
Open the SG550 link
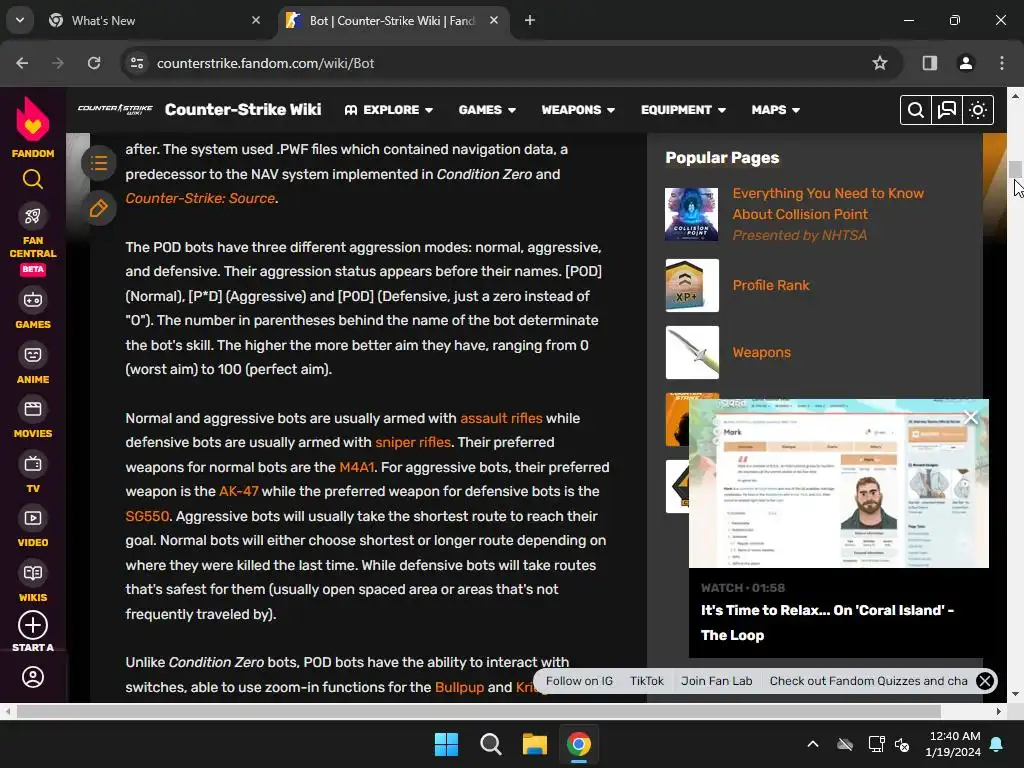(x=147, y=516)
